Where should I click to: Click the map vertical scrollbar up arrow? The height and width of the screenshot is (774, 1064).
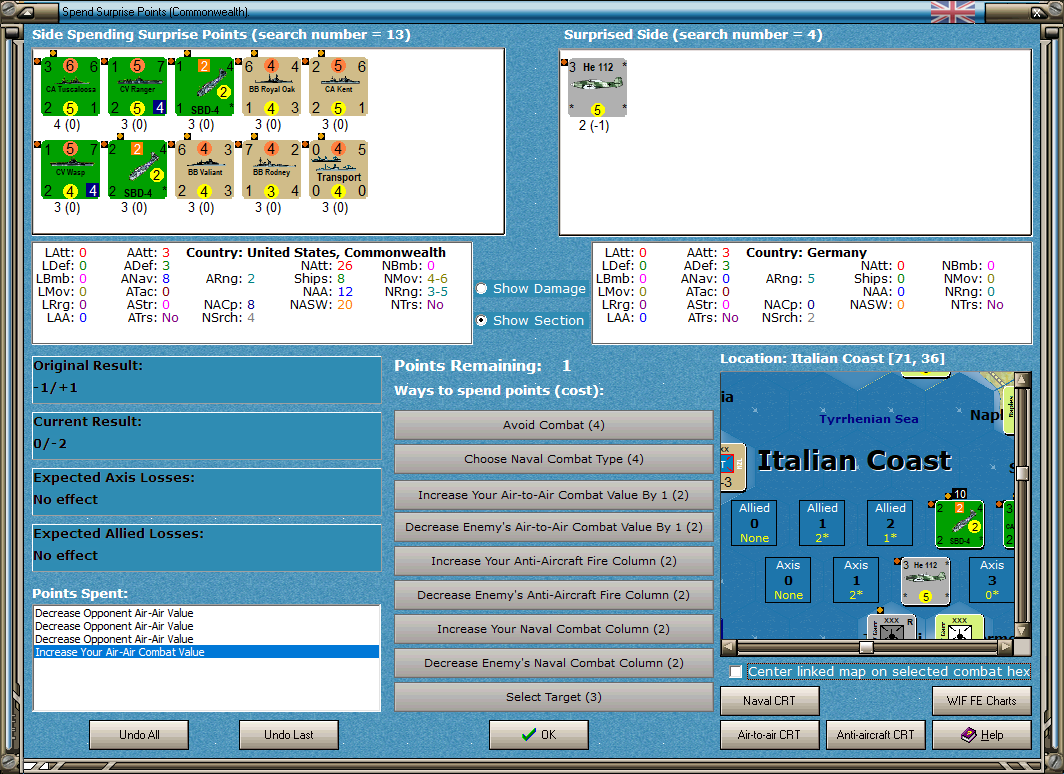coord(1023,379)
